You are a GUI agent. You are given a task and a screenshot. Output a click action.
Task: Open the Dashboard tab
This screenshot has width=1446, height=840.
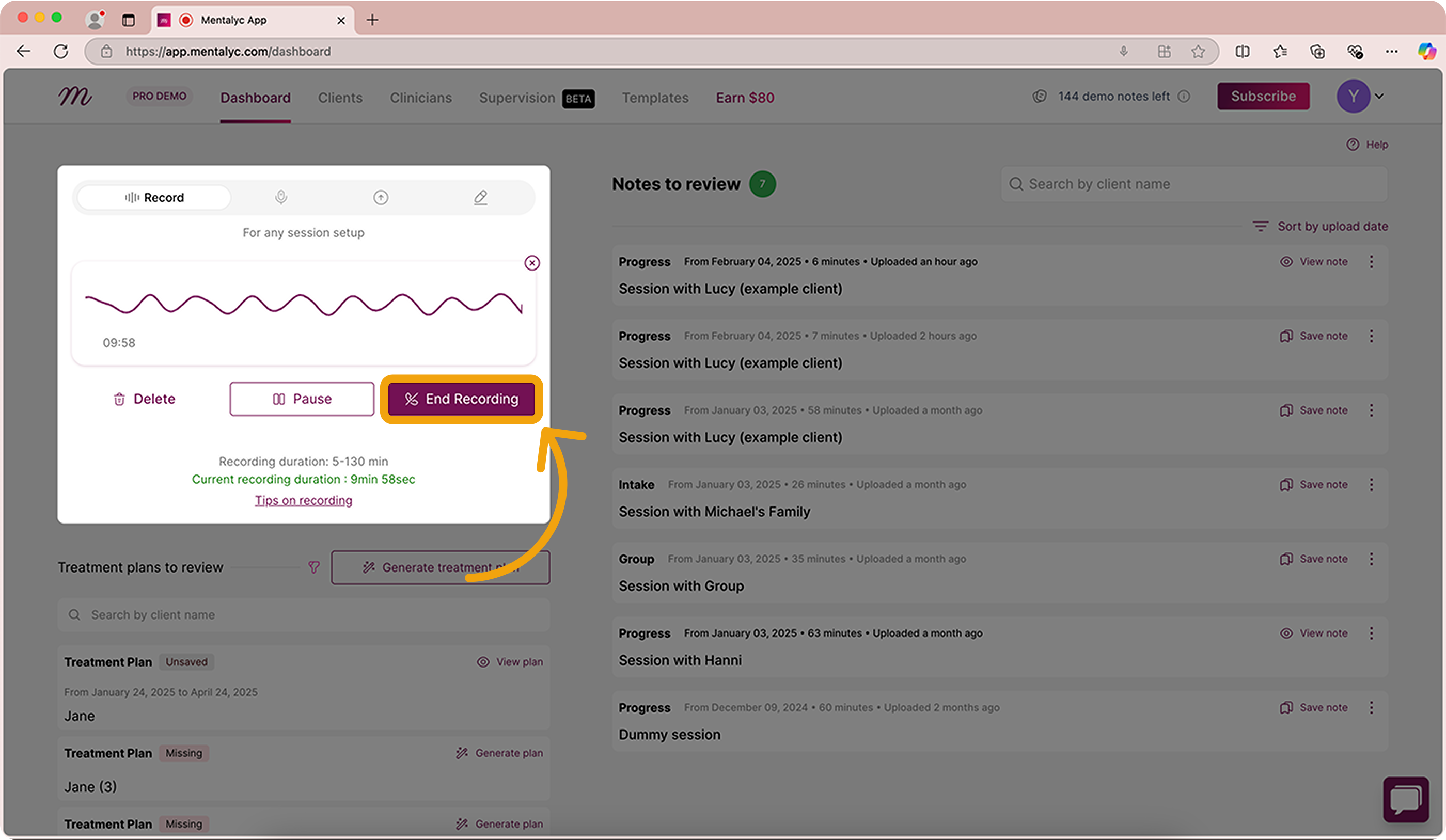255,98
